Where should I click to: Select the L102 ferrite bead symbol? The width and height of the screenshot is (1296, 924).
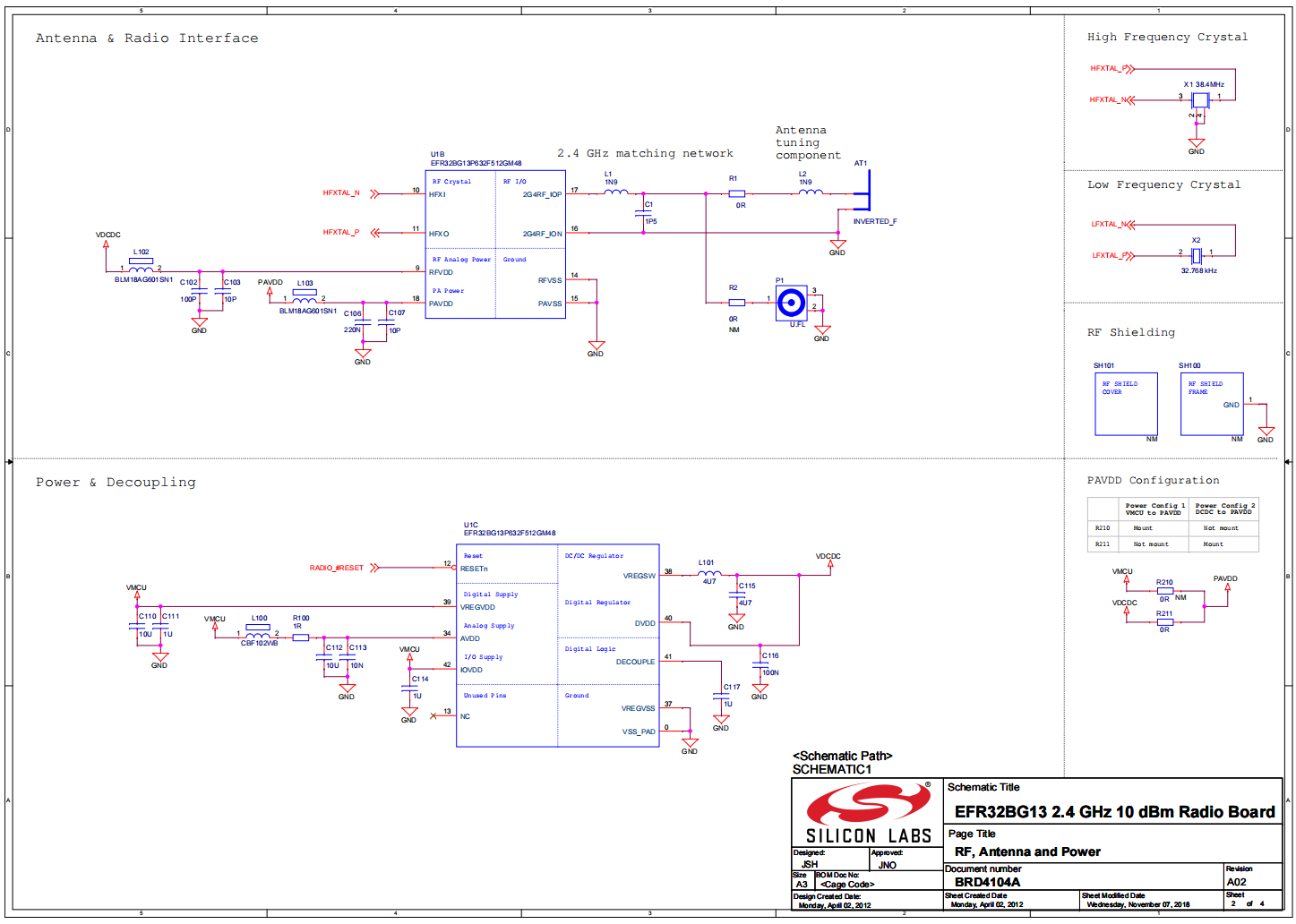141,268
